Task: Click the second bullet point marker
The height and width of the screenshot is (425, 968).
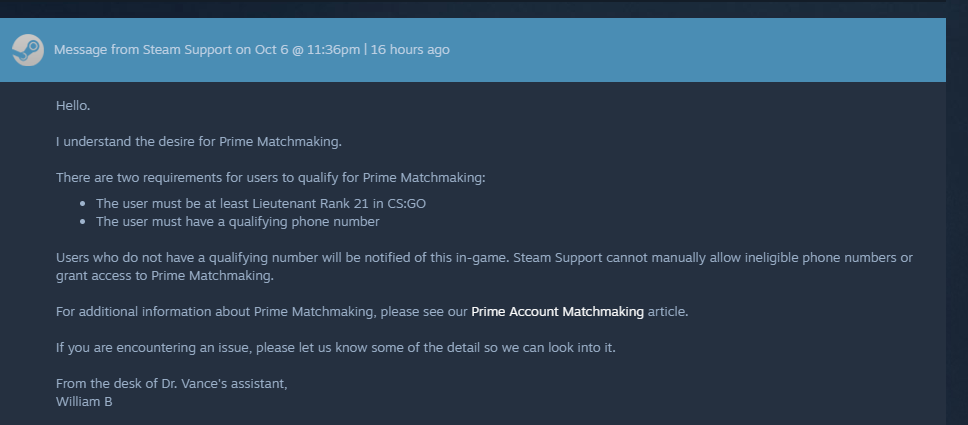Action: tap(84, 222)
